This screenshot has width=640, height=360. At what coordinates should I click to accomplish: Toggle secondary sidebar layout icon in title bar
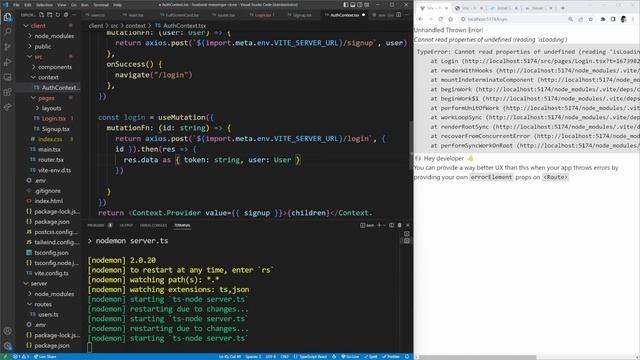[360, 4]
